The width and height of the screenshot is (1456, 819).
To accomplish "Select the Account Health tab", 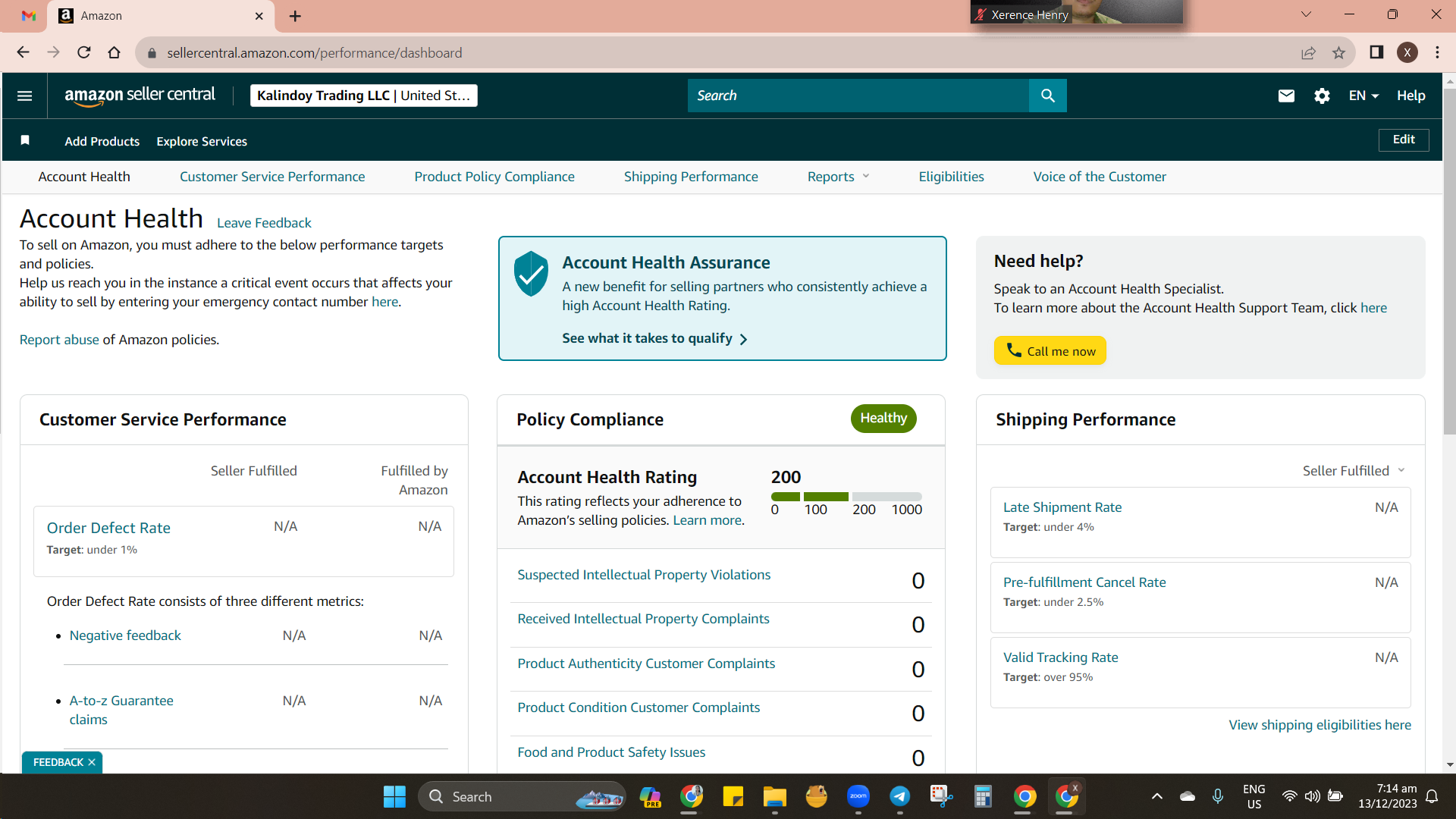I will click(x=84, y=177).
